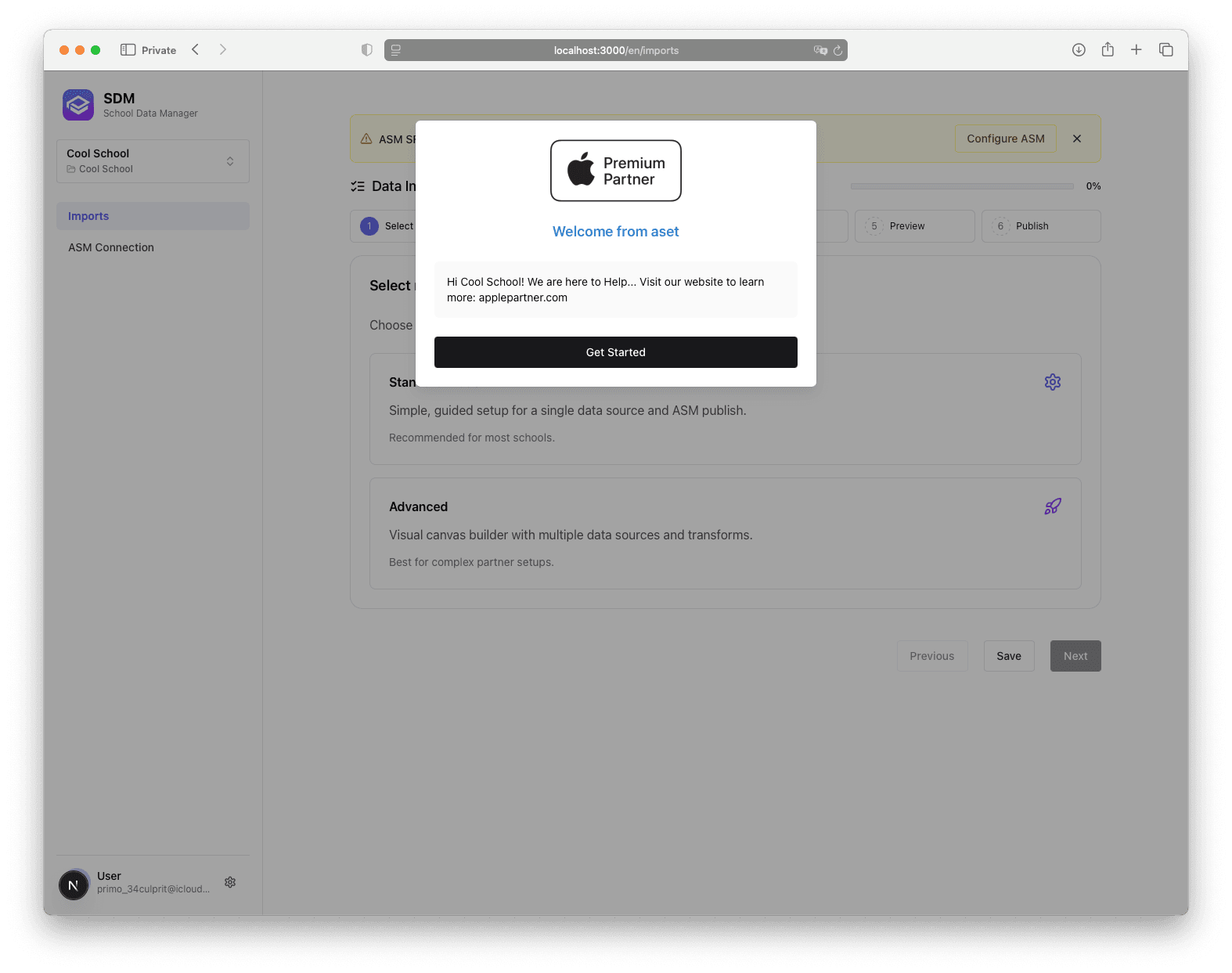Open the Configure ASM button
This screenshot has height=973, width=1232.
(x=1005, y=139)
